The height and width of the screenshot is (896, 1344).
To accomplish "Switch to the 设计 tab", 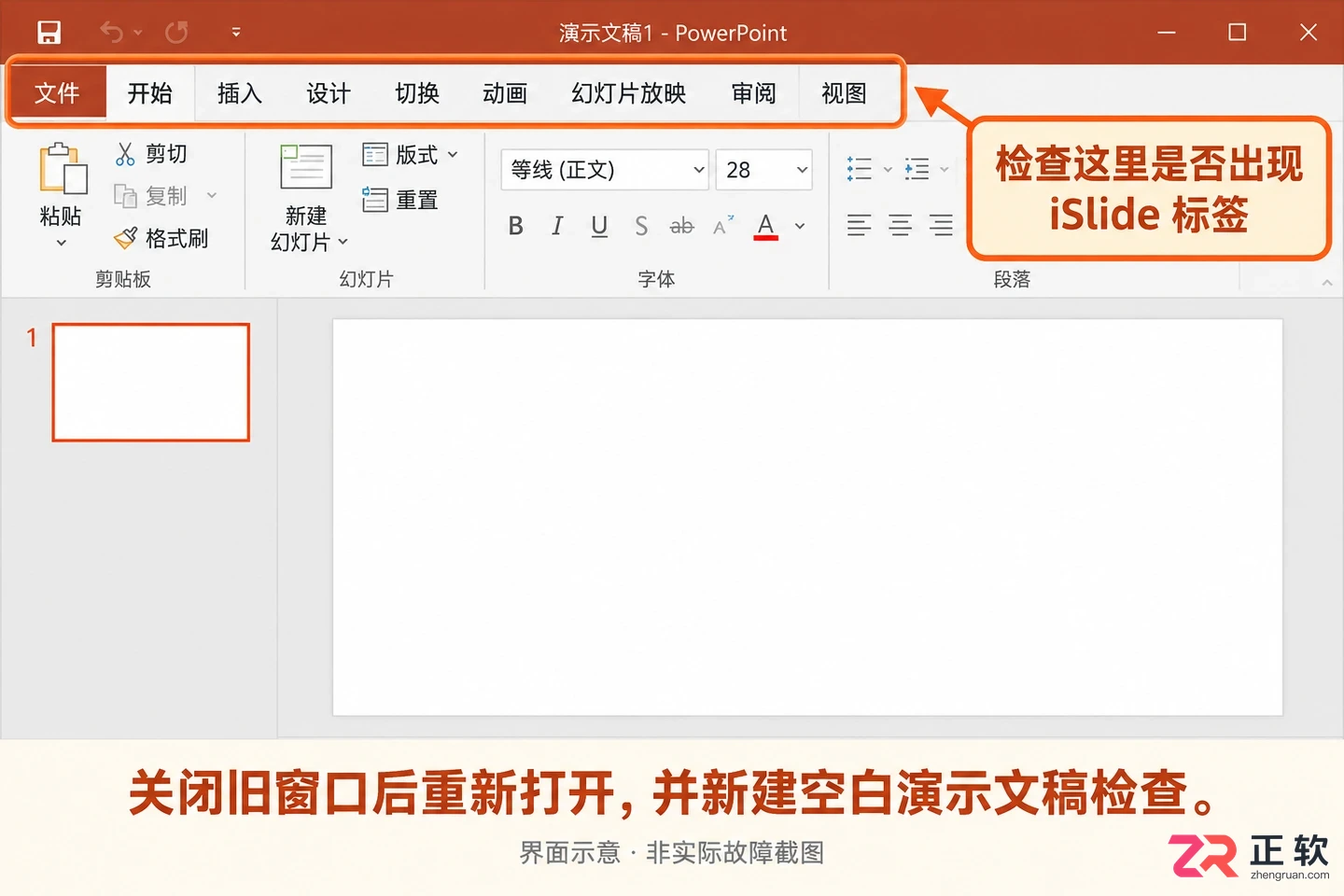I will click(329, 93).
